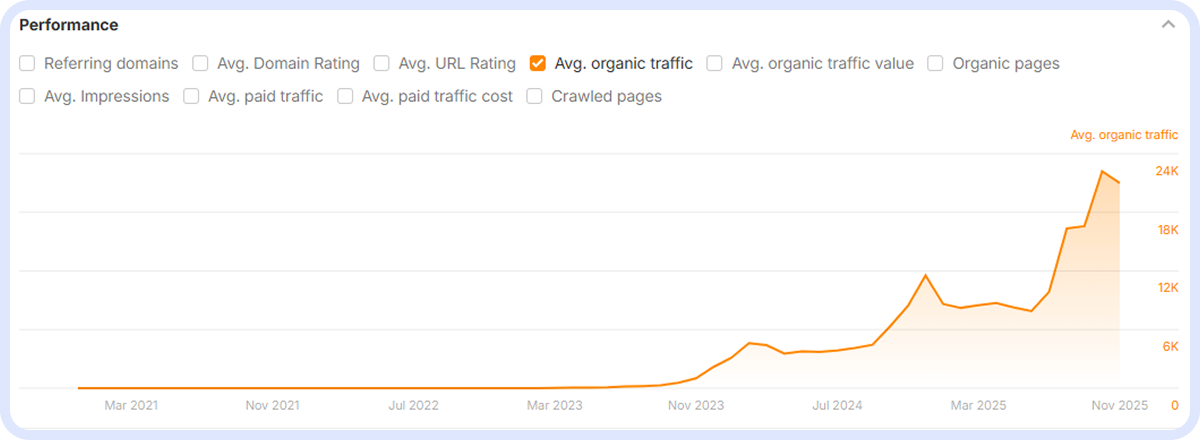The image size is (1200, 440).
Task: Click the 12K y-axis value
Action: click(1167, 288)
